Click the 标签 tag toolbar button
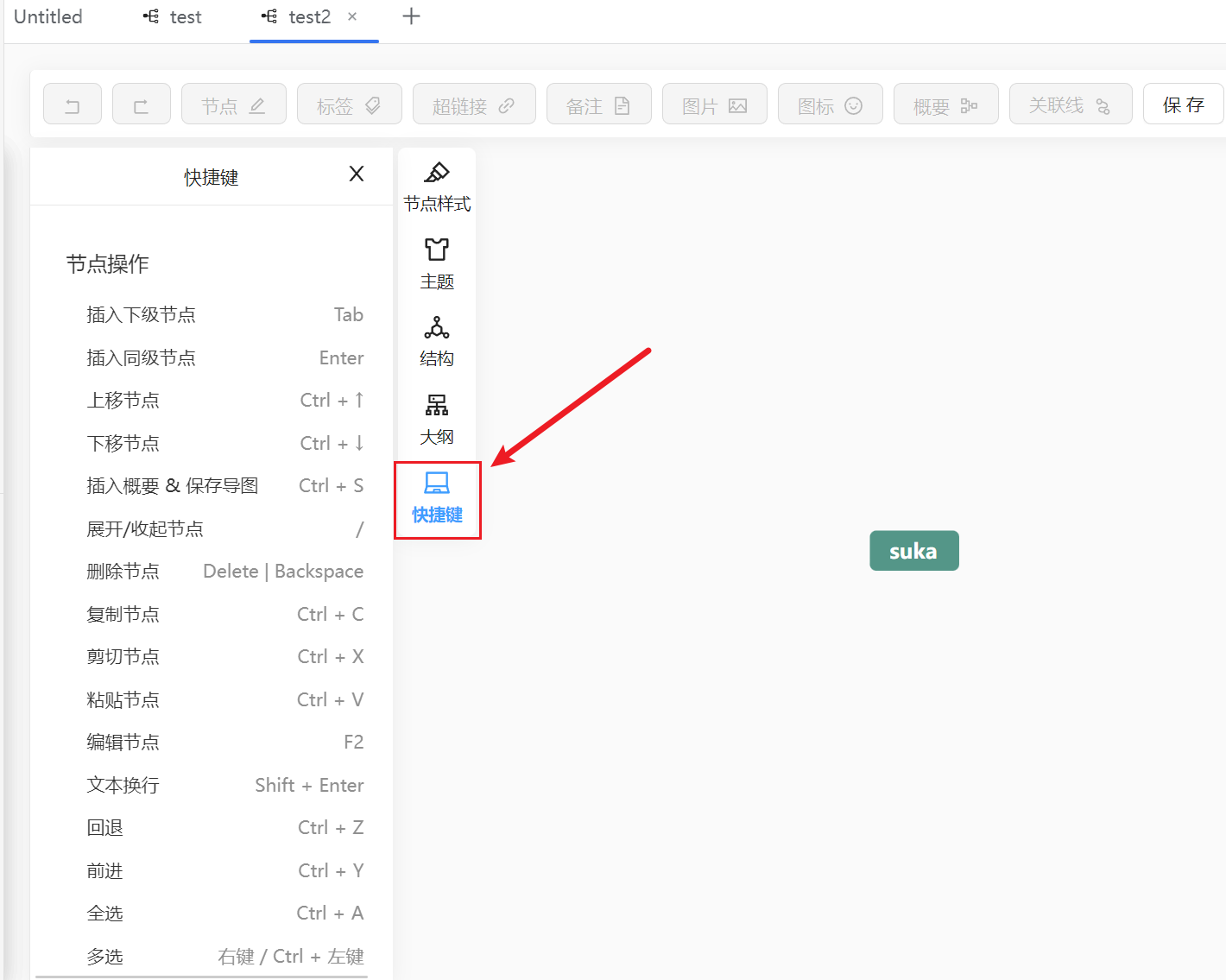The image size is (1226, 980). [x=349, y=104]
